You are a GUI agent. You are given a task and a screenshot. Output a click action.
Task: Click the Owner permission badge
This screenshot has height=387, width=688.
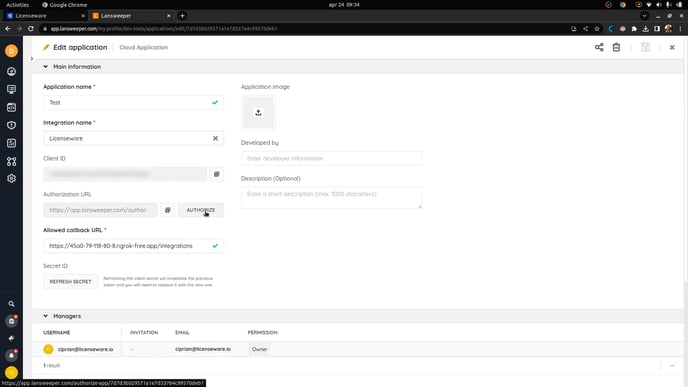(x=259, y=349)
